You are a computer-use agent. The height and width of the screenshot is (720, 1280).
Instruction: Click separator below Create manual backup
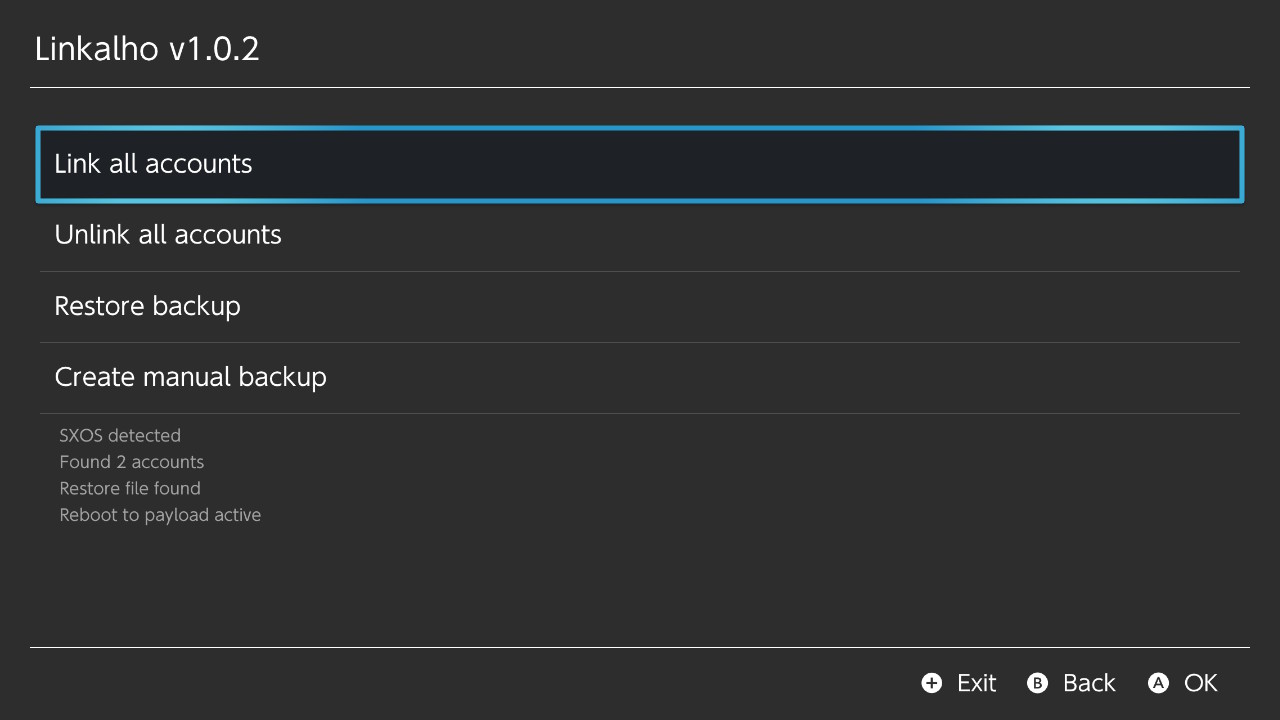(x=640, y=413)
